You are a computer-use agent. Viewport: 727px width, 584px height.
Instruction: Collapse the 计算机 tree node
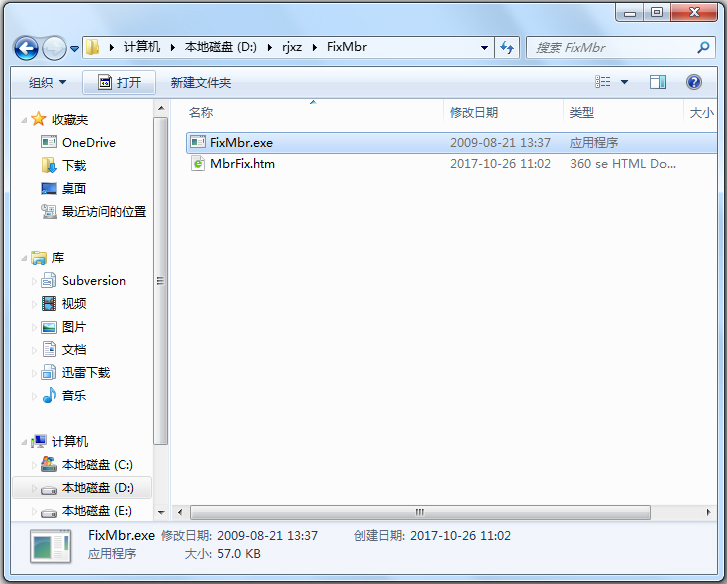coord(24,442)
